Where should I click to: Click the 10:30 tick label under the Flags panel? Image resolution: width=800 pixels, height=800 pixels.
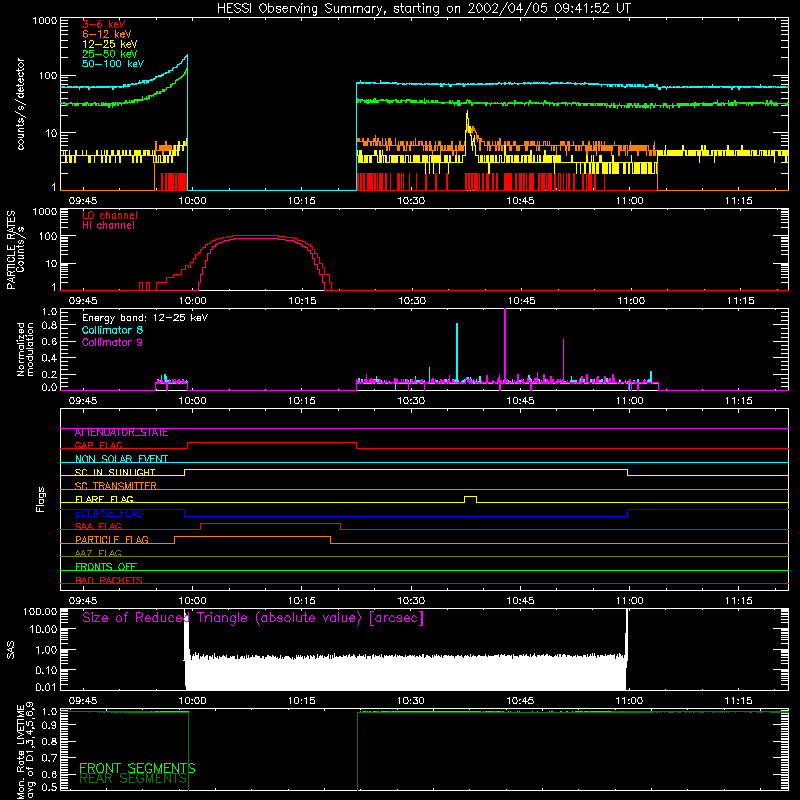pos(411,601)
